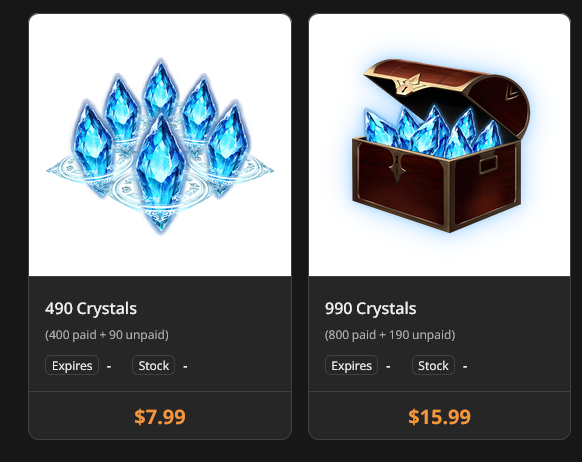Click the center large crystal icon
Viewport: 582px width, 462px height.
[x=160, y=163]
